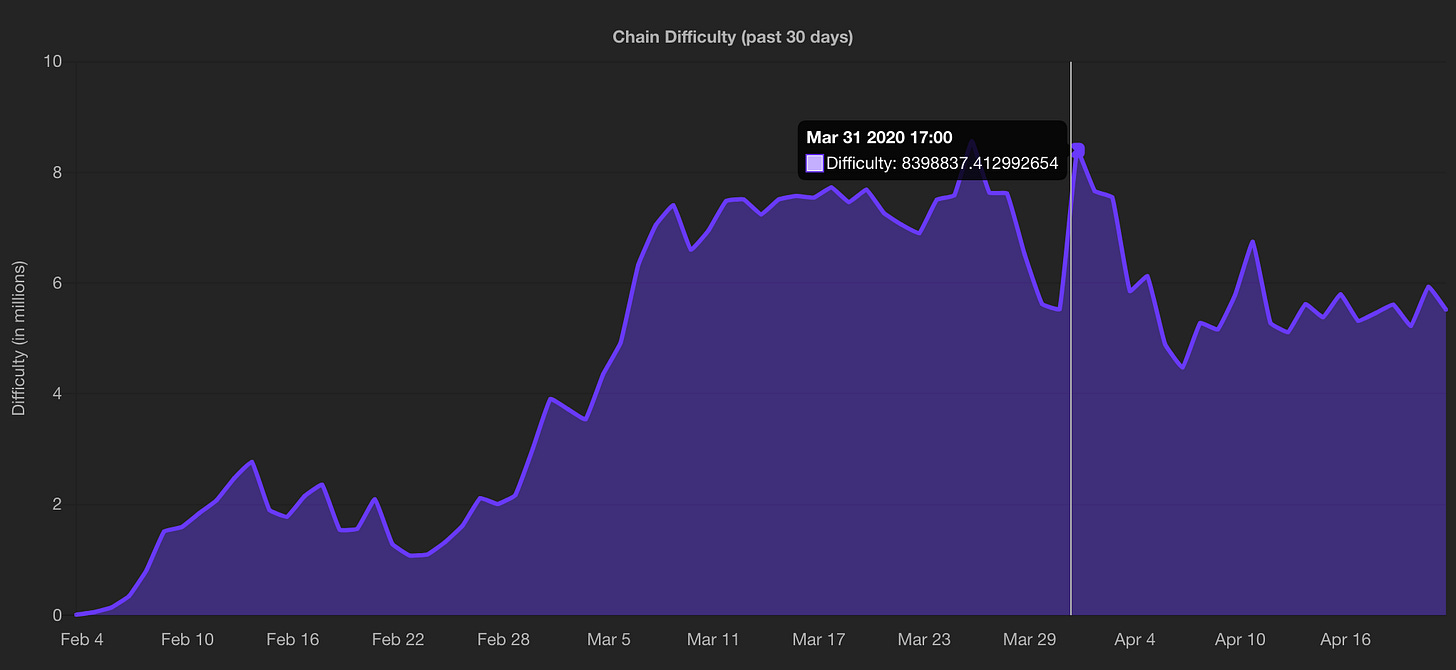Viewport: 1456px width, 670px height.
Task: Select the Feb 4 x-axis label
Action: click(81, 639)
